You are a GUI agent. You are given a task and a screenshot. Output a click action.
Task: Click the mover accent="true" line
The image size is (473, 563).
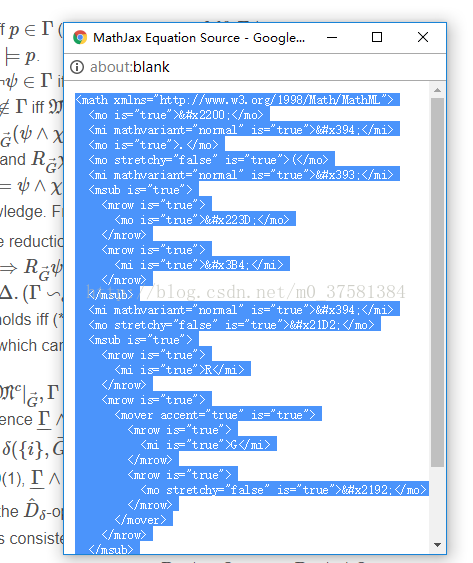click(x=215, y=415)
